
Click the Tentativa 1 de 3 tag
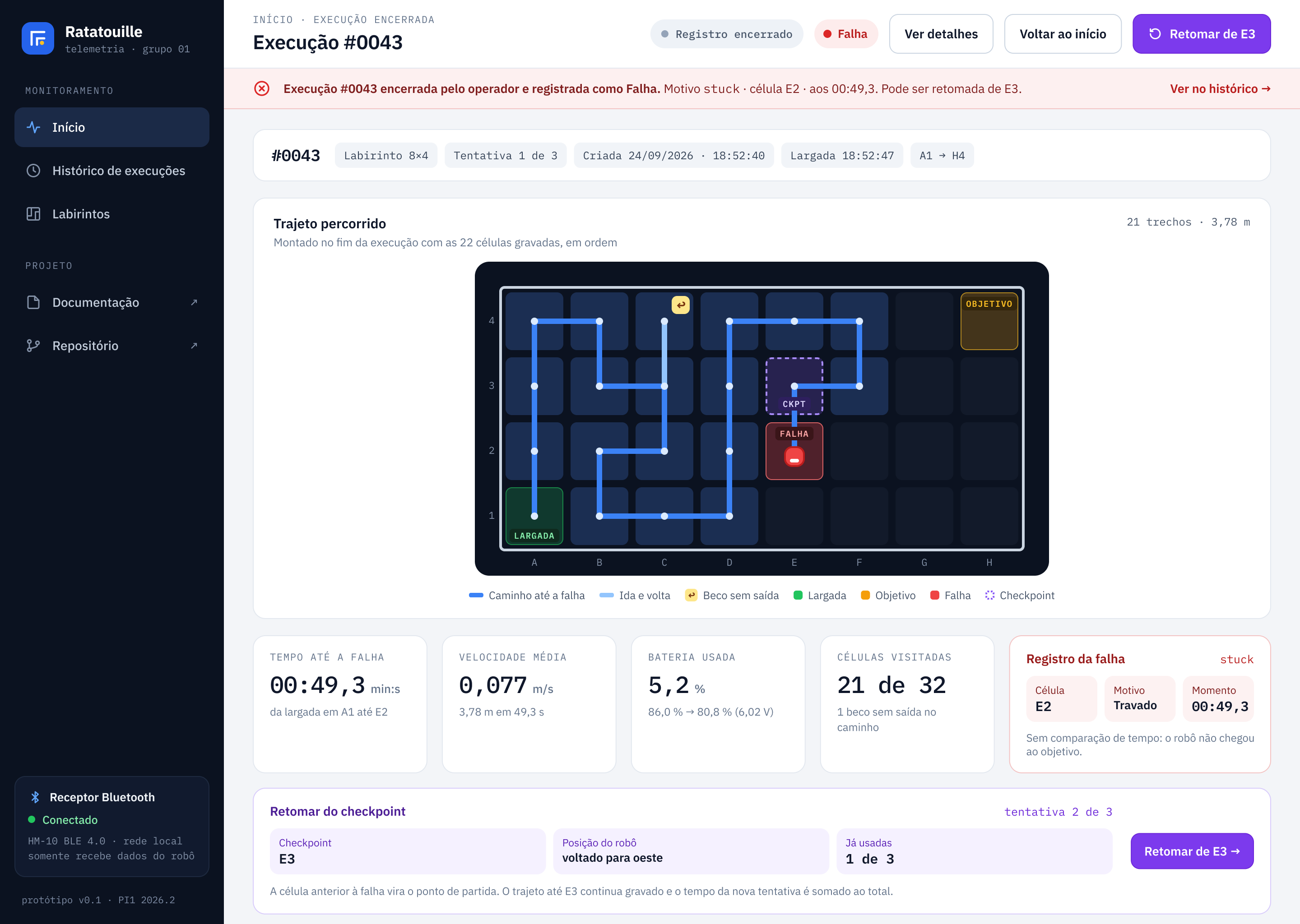(506, 155)
